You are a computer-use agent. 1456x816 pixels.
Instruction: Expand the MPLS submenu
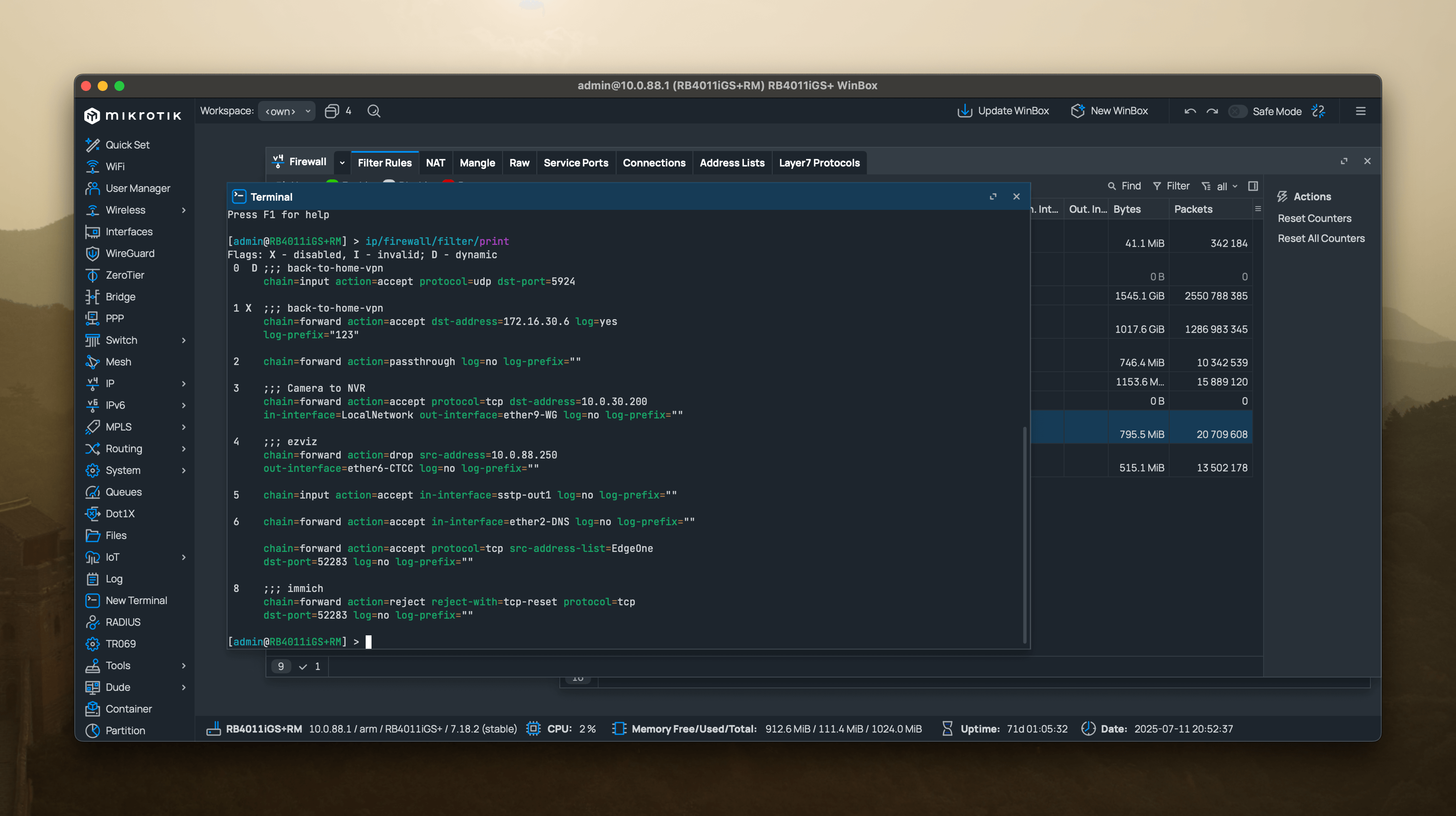tap(183, 427)
